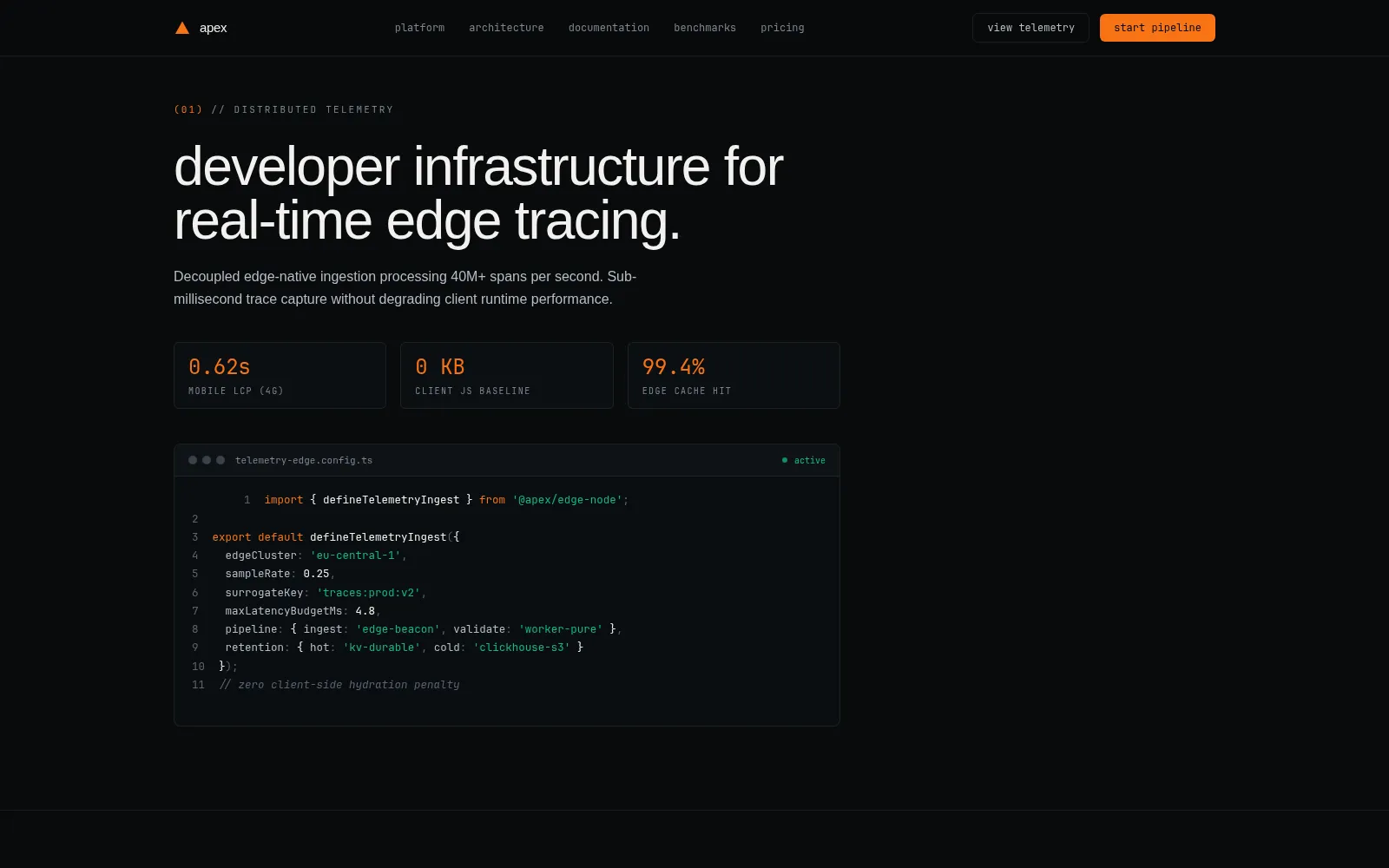Open the pricing page
This screenshot has width=1389, height=868.
click(x=782, y=28)
